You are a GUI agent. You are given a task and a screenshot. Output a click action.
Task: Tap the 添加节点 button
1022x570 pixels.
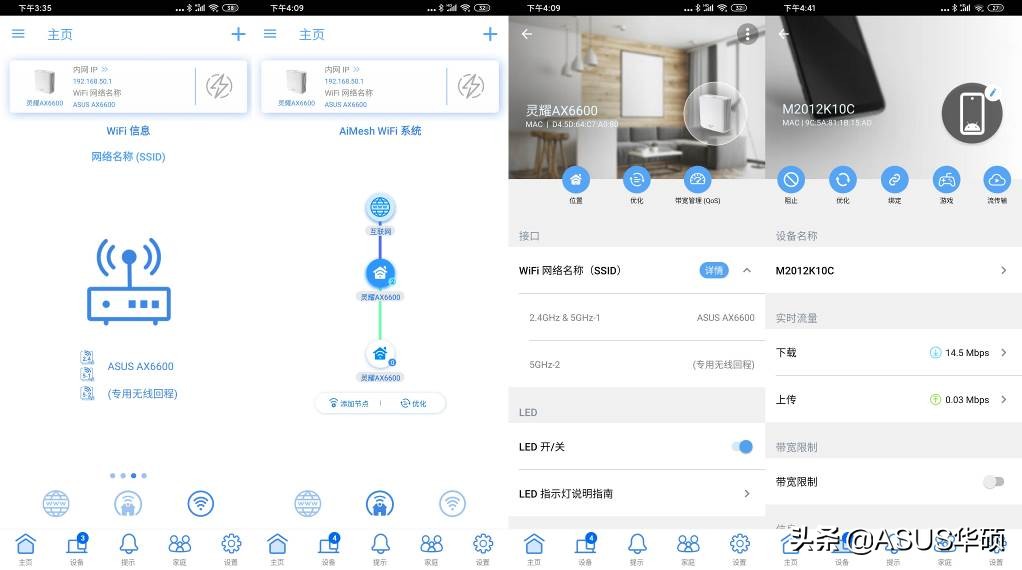click(349, 403)
